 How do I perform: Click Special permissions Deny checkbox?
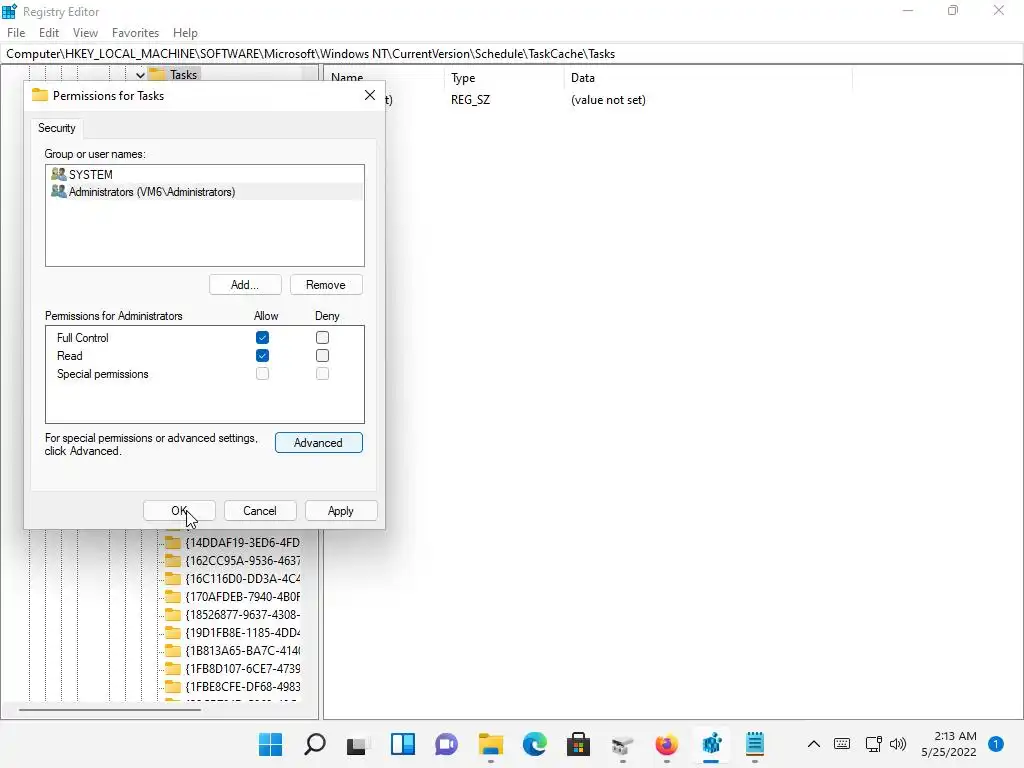322,374
